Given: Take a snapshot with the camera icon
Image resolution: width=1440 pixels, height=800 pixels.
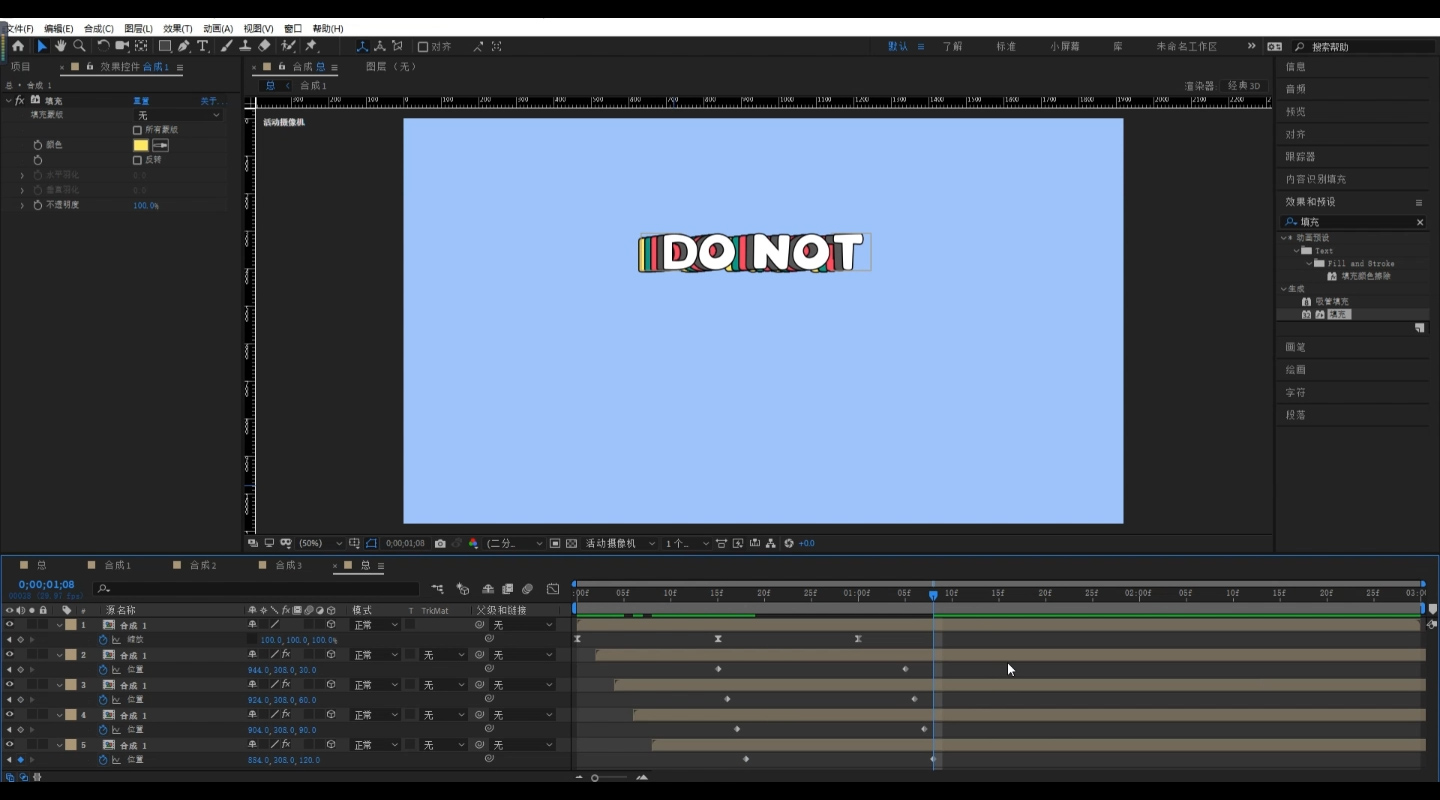Looking at the screenshot, I should click(440, 544).
